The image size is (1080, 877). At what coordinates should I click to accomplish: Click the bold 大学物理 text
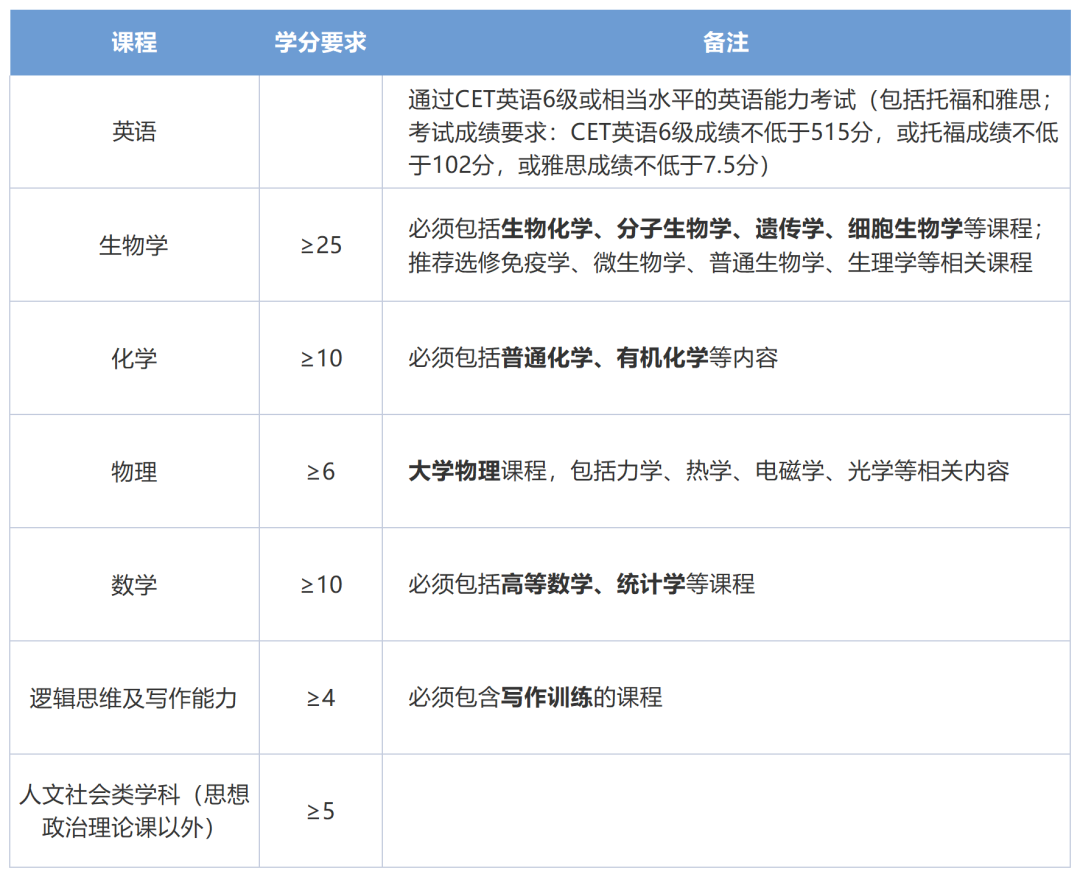454,471
